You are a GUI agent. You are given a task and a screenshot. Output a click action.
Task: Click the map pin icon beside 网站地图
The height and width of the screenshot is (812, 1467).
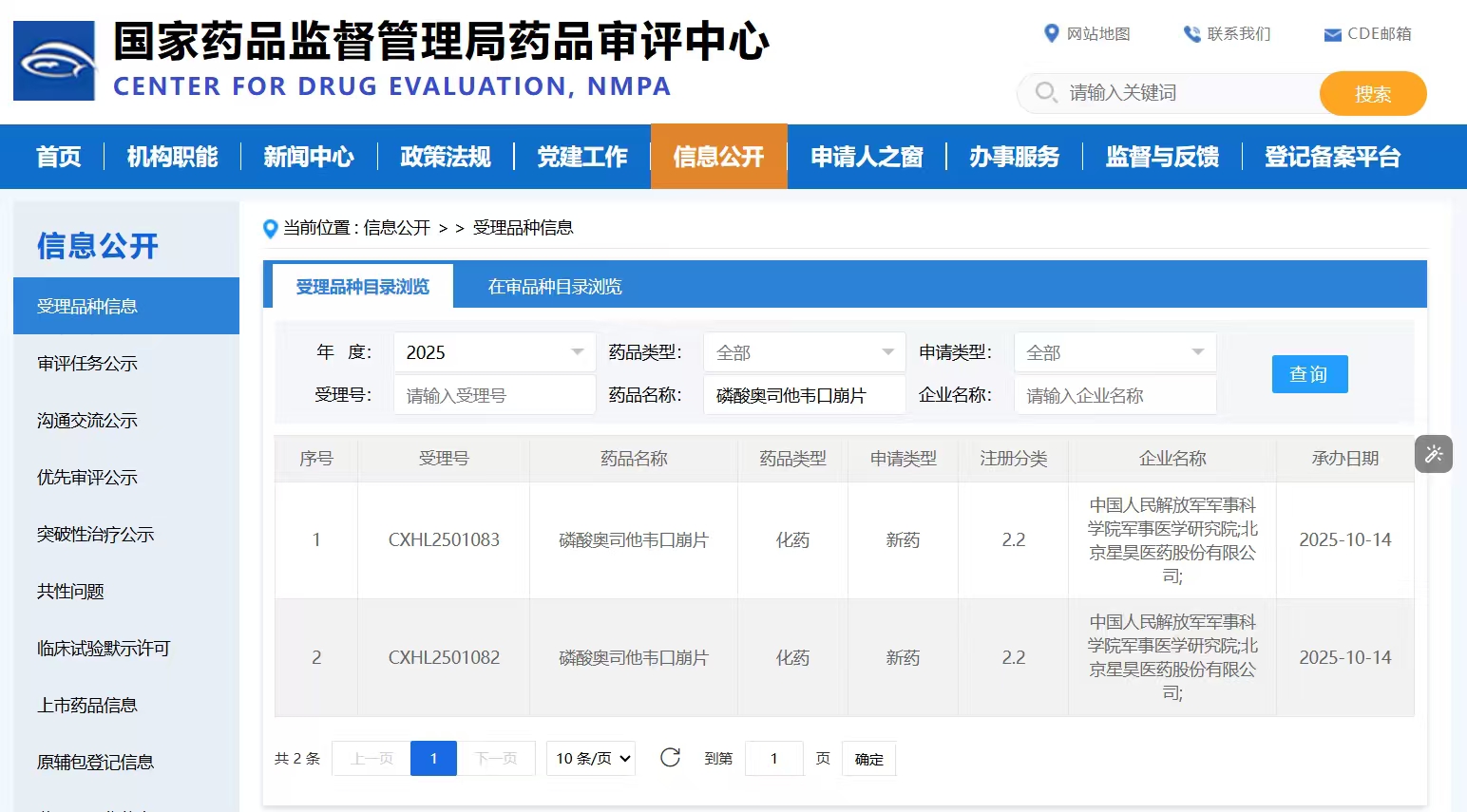click(x=1051, y=33)
